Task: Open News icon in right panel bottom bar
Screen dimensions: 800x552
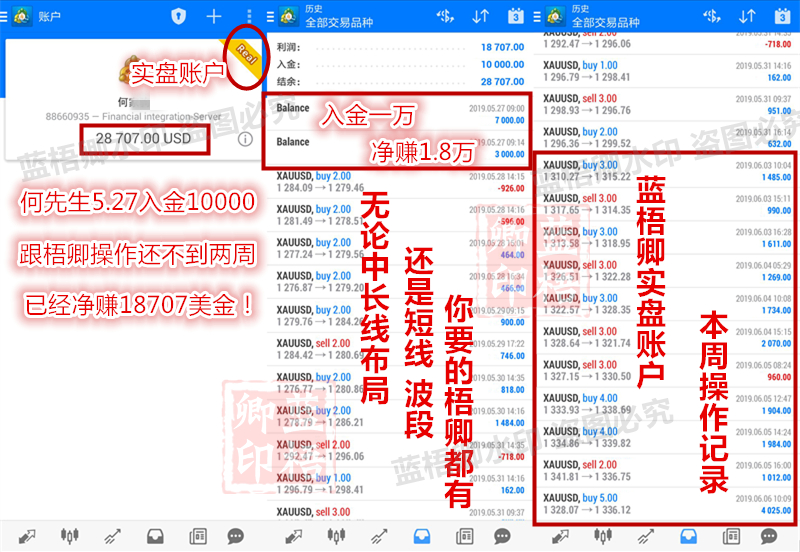Action: [x=732, y=537]
